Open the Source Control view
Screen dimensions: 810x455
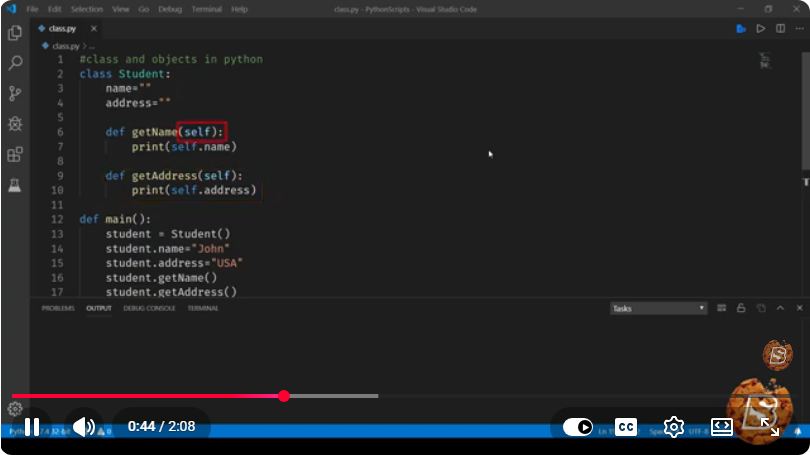pos(15,93)
